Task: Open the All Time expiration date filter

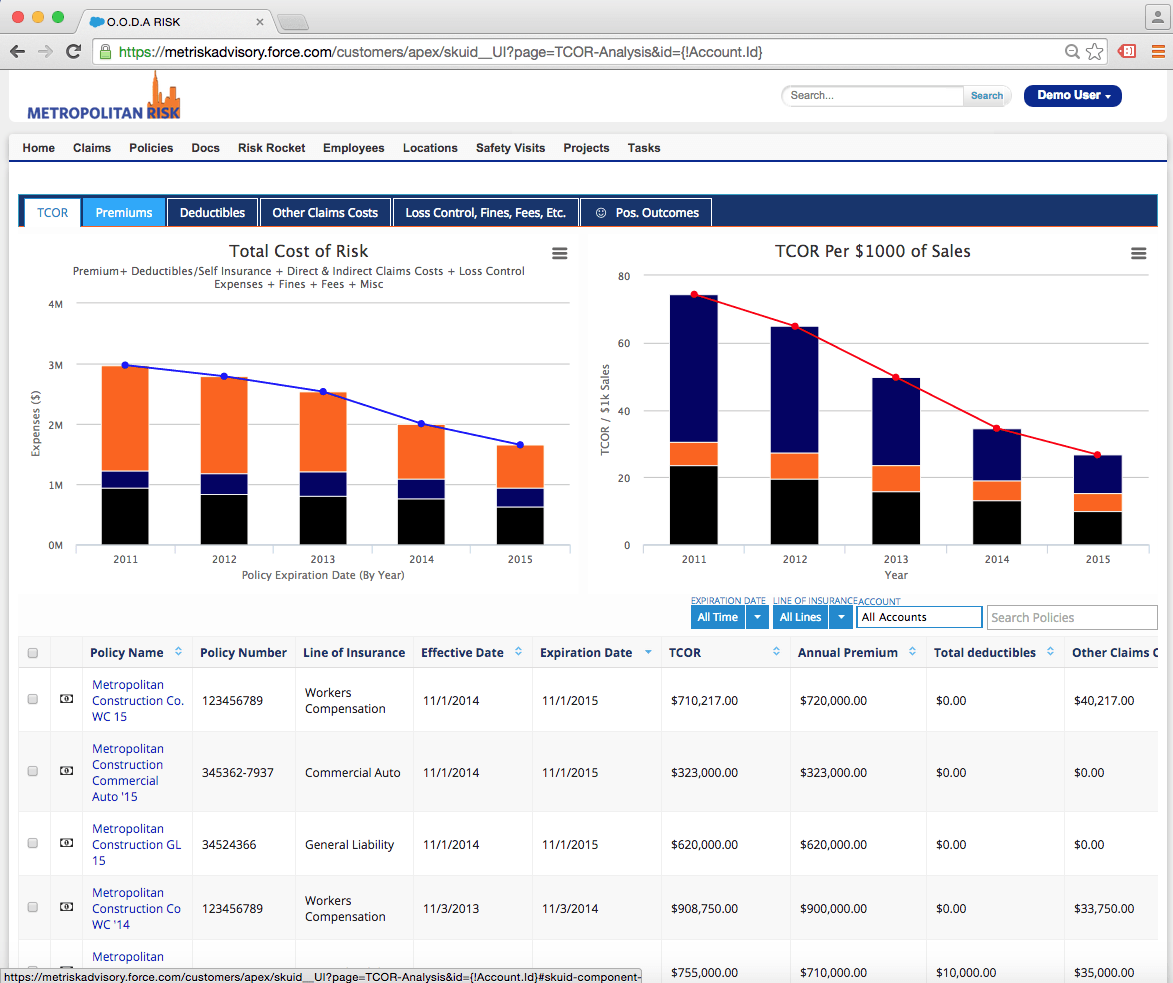Action: [x=717, y=617]
